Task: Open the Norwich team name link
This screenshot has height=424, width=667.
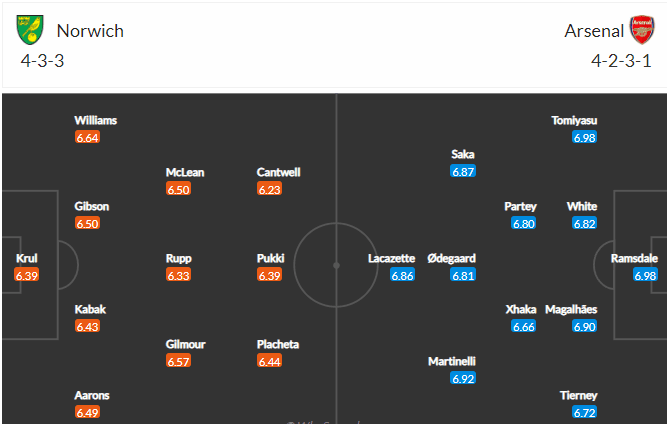Action: tap(90, 31)
